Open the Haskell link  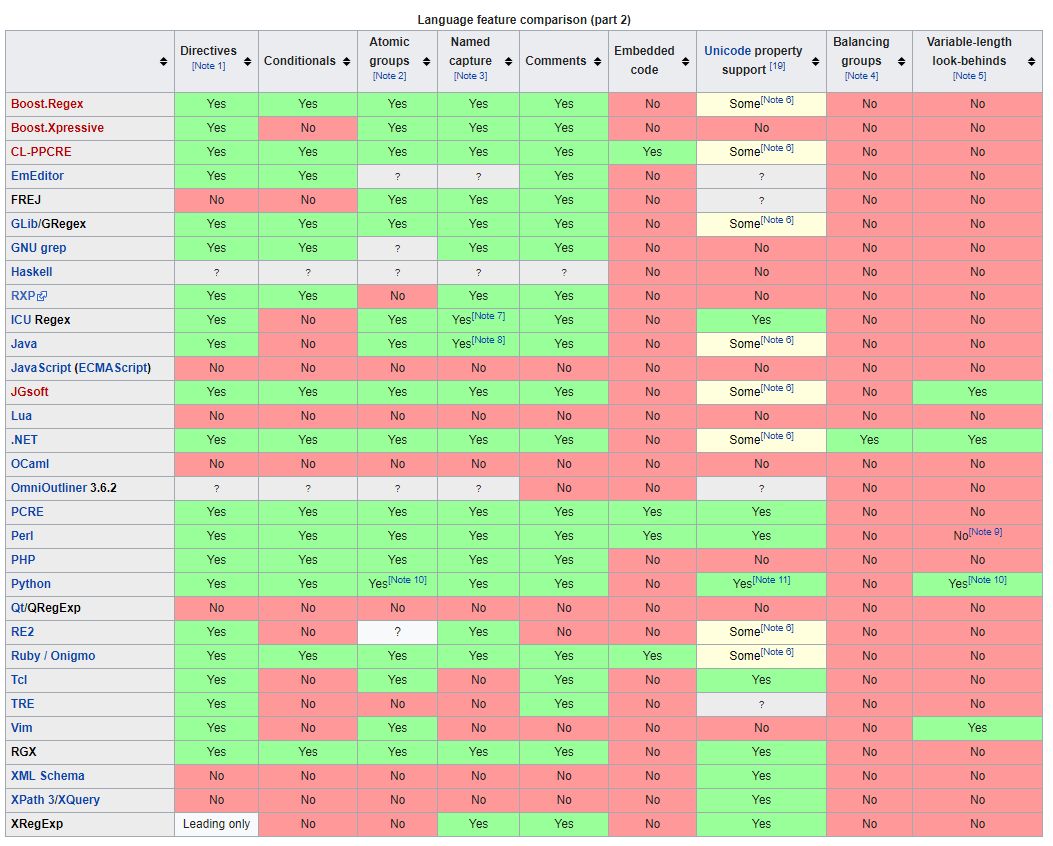pos(32,272)
